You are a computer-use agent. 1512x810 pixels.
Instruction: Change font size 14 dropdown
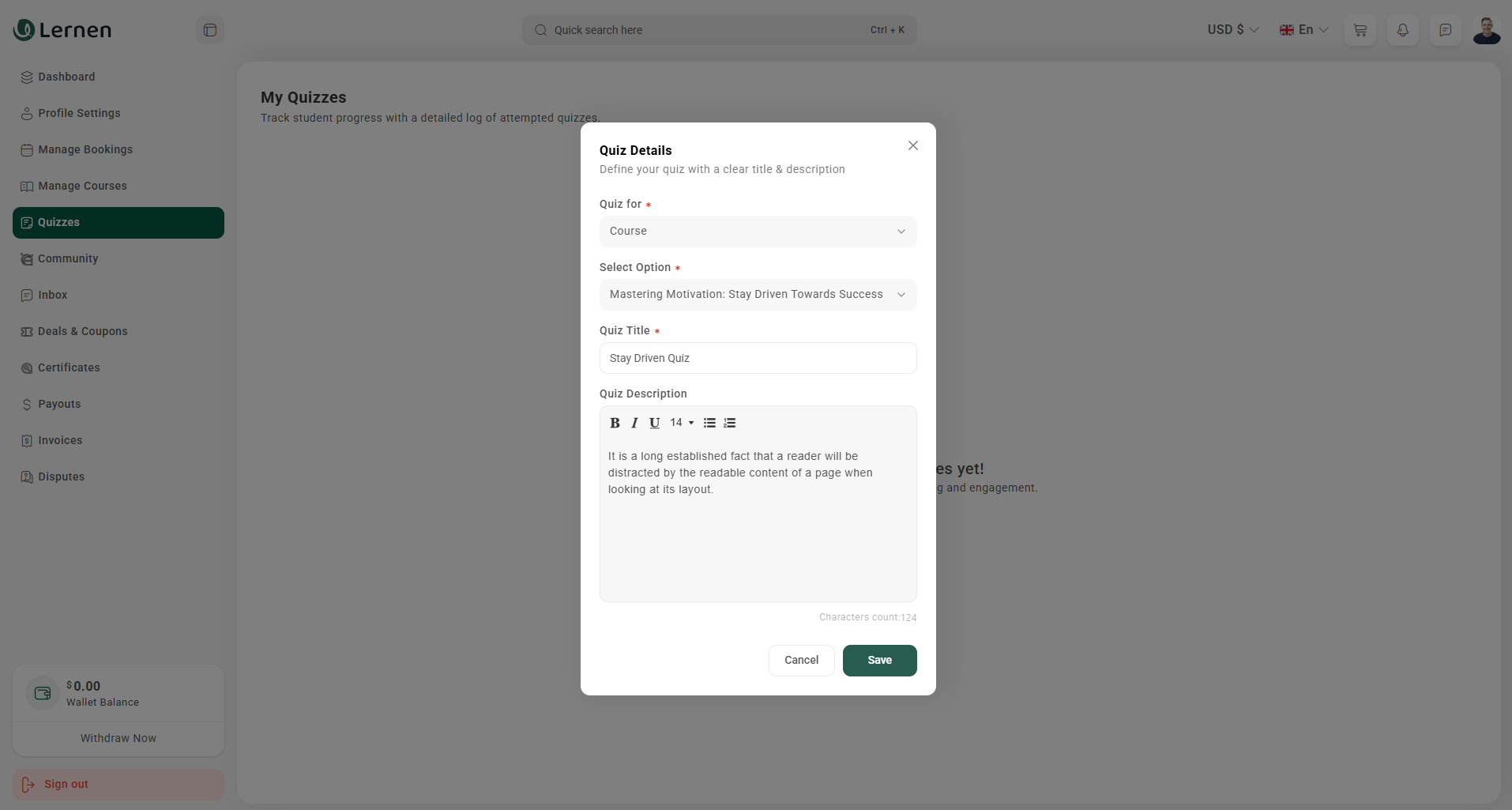[682, 423]
